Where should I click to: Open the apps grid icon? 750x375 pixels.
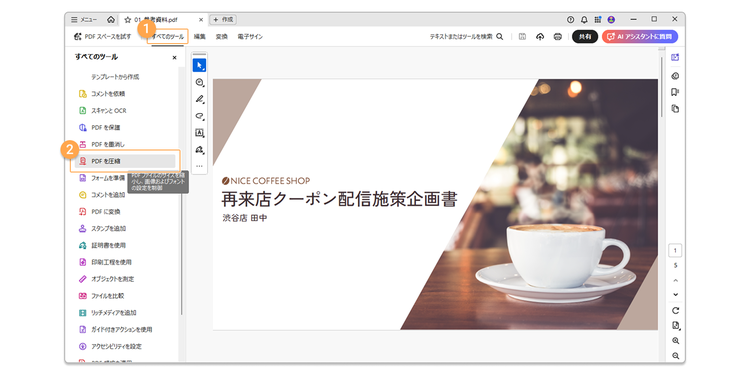[598, 20]
